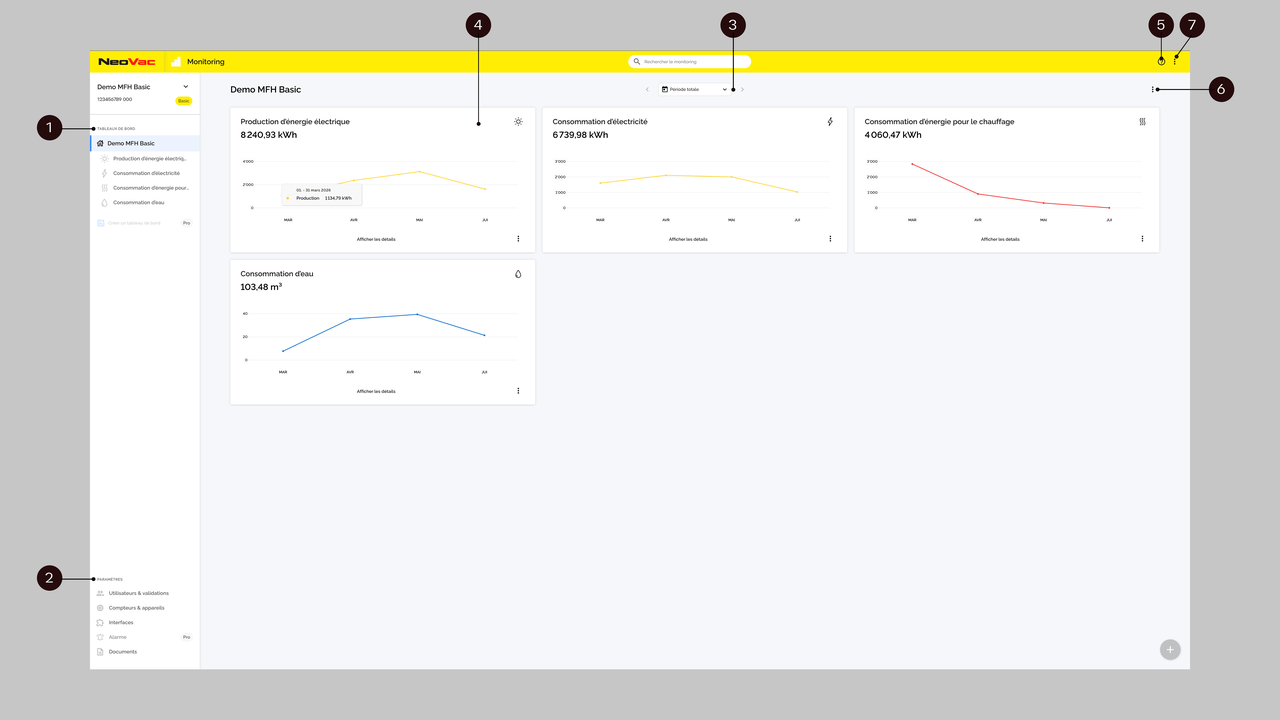Click the heating icon on the chauffage card
The height and width of the screenshot is (720, 1280).
pyautogui.click(x=1142, y=122)
